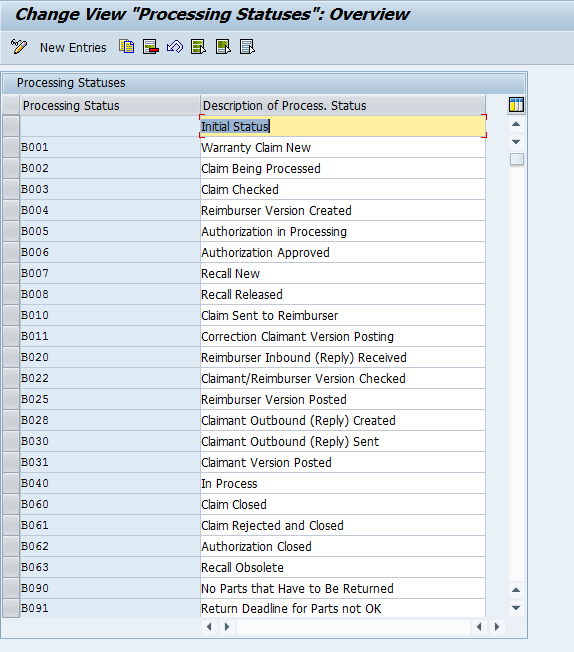
Task: Click the page down arrow under scrollbar top
Action: [x=516, y=142]
